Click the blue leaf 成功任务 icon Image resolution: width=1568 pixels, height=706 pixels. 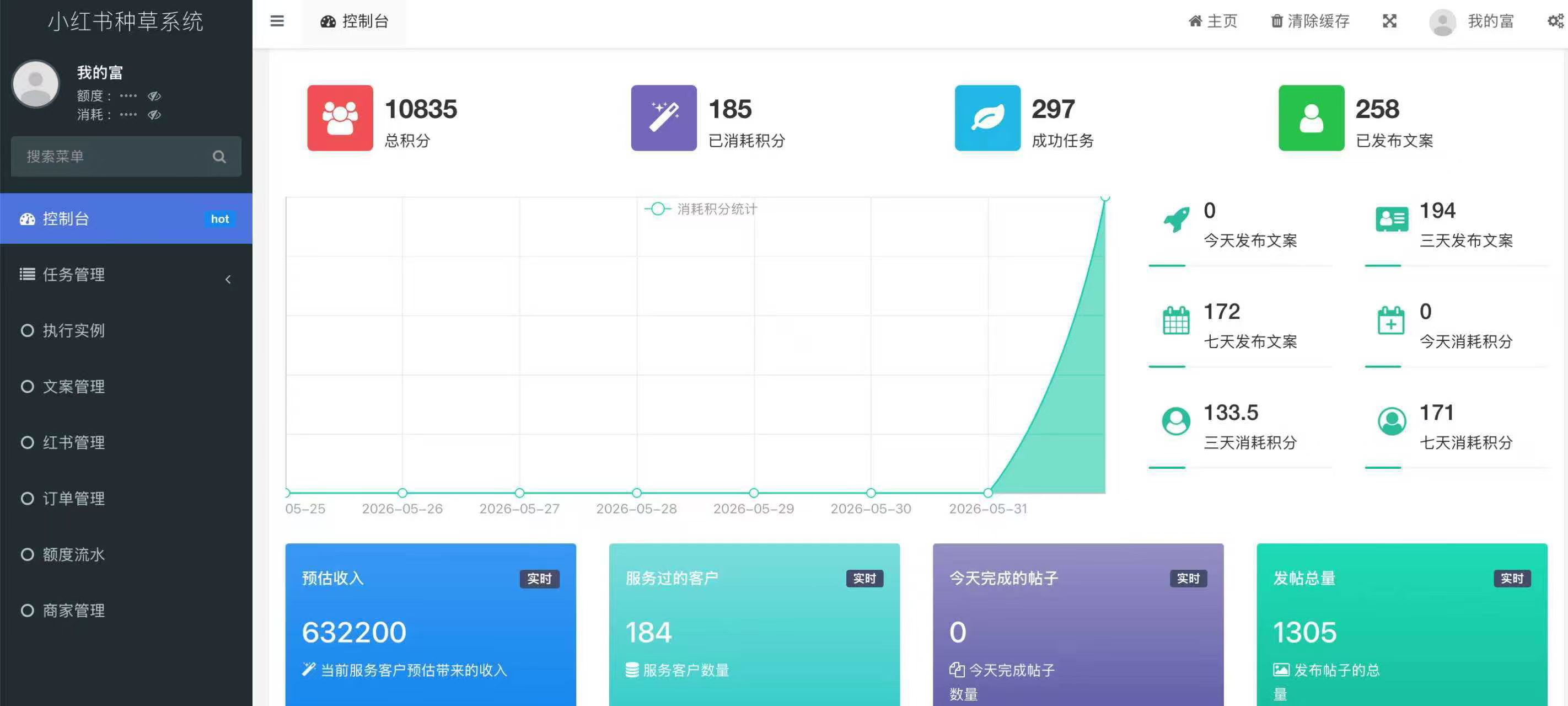[987, 117]
